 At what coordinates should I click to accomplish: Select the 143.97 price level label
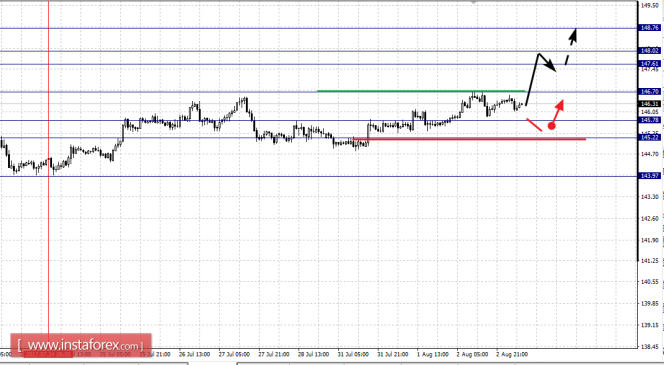(x=650, y=176)
